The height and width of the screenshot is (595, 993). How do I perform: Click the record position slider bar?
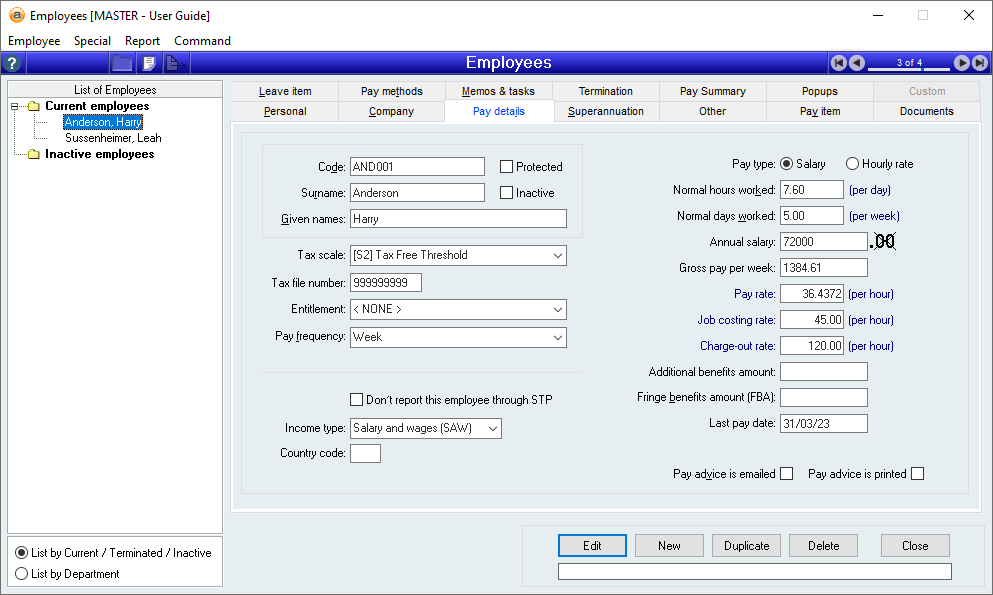tap(909, 68)
